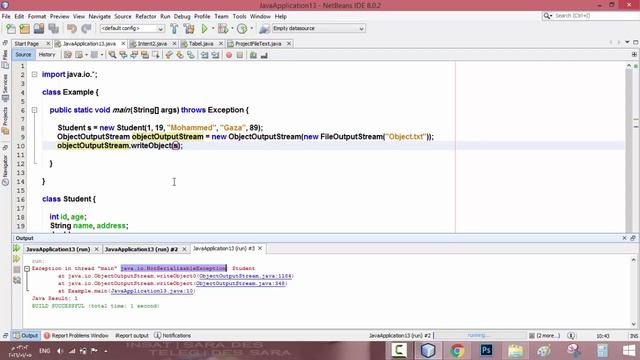This screenshot has width=640, height=360.
Task: Open the Services side panel
Action: [5, 88]
